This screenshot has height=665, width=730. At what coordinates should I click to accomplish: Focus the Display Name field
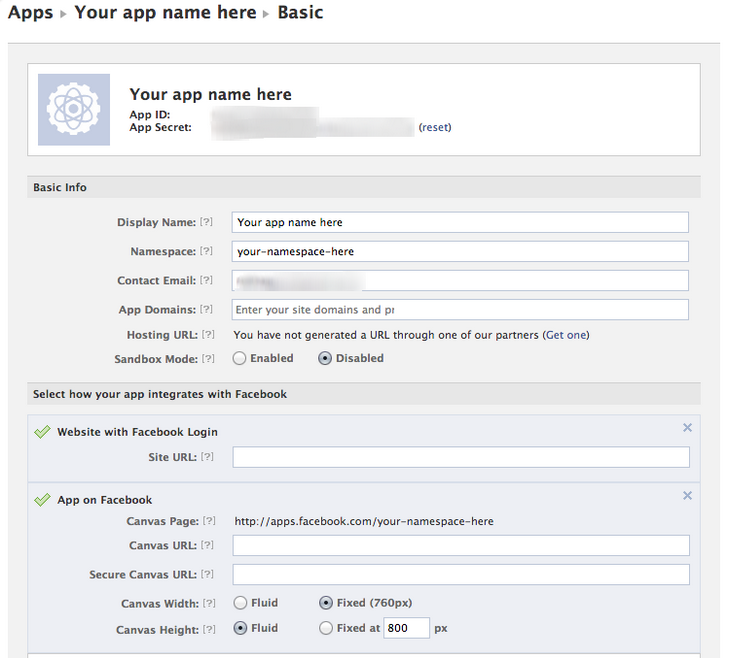click(x=460, y=222)
